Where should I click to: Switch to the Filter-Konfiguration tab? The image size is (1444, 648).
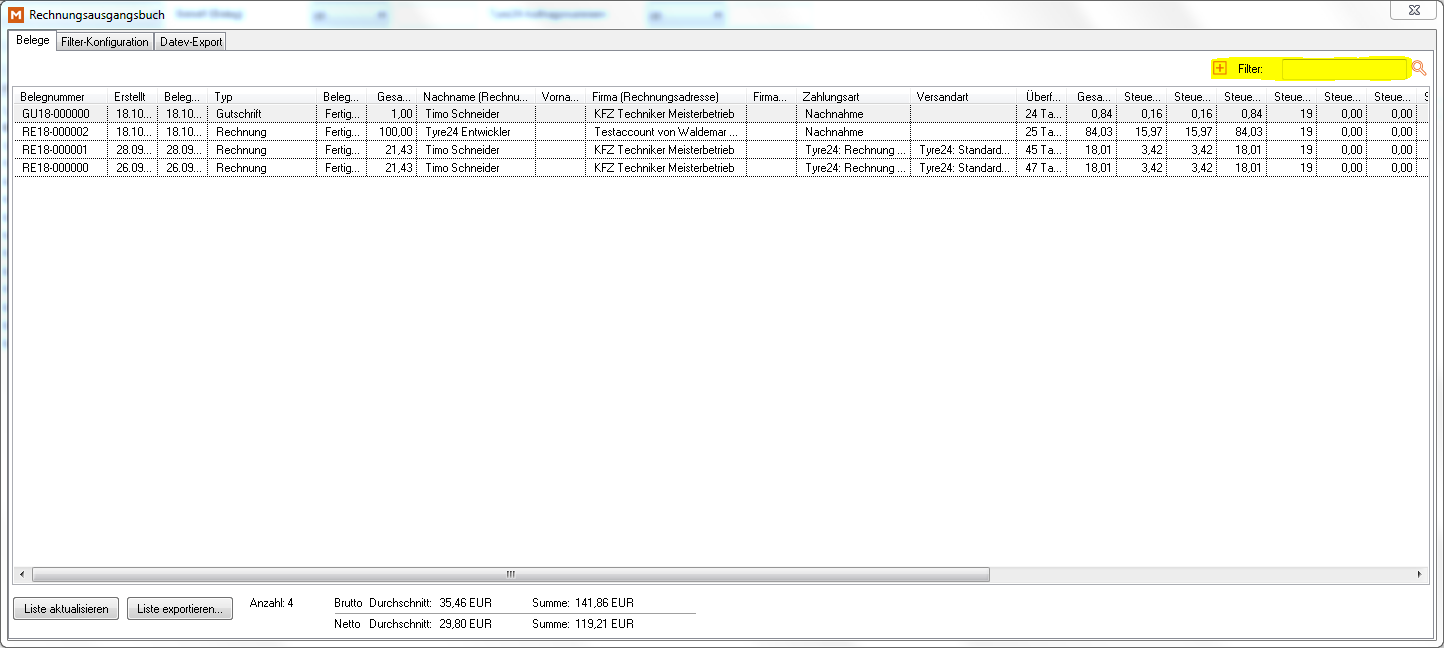coord(105,42)
